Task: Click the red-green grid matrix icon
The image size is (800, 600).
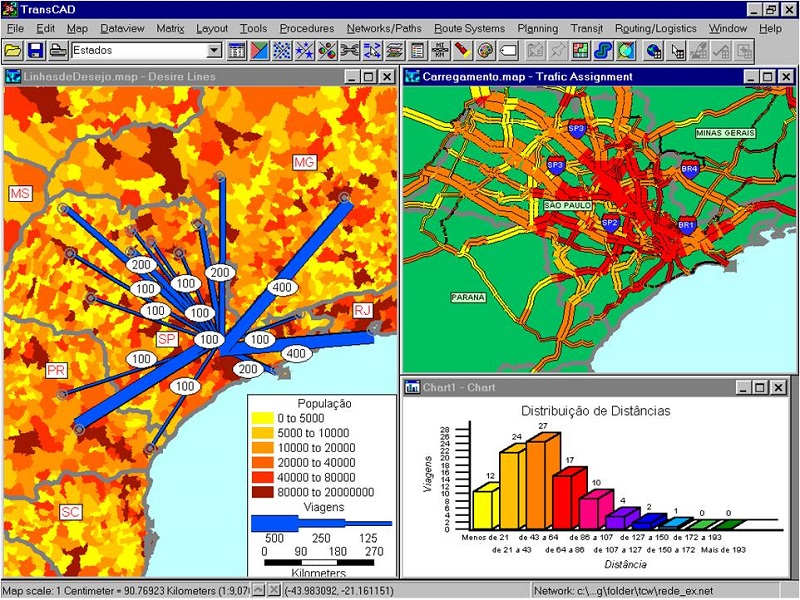Action: point(580,51)
